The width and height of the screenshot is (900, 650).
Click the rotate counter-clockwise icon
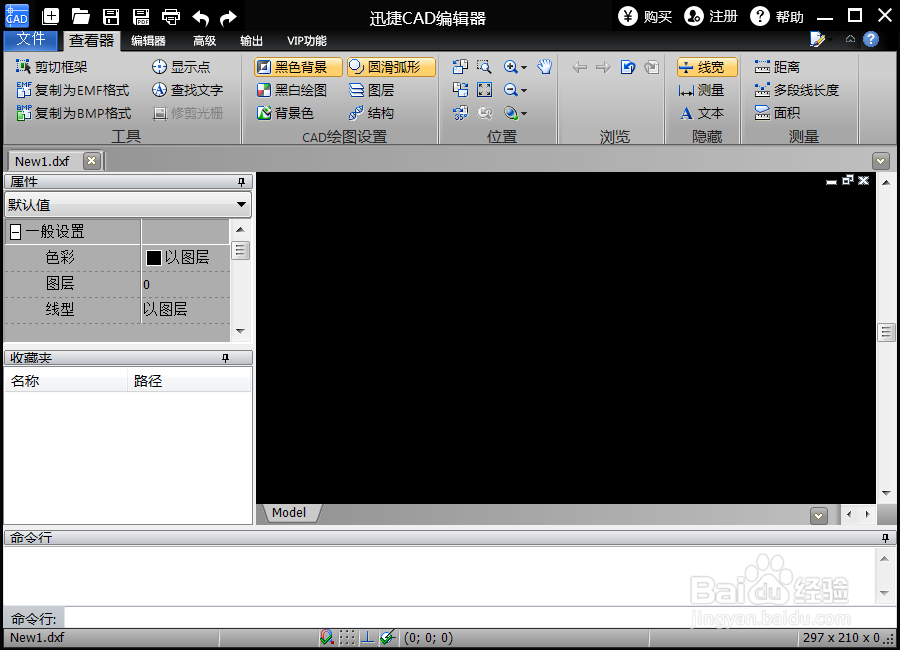pyautogui.click(x=460, y=67)
